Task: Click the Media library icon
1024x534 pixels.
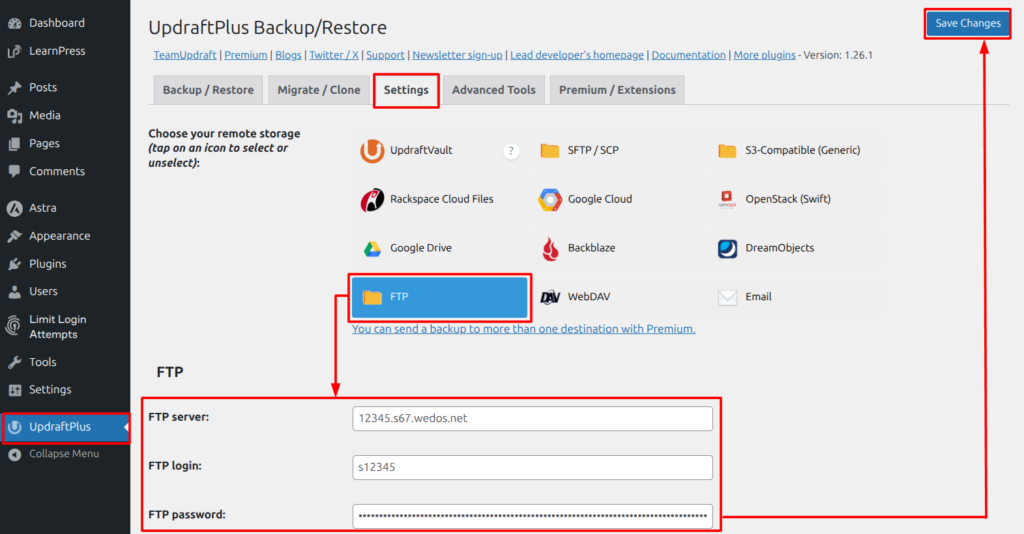Action: click(14, 116)
